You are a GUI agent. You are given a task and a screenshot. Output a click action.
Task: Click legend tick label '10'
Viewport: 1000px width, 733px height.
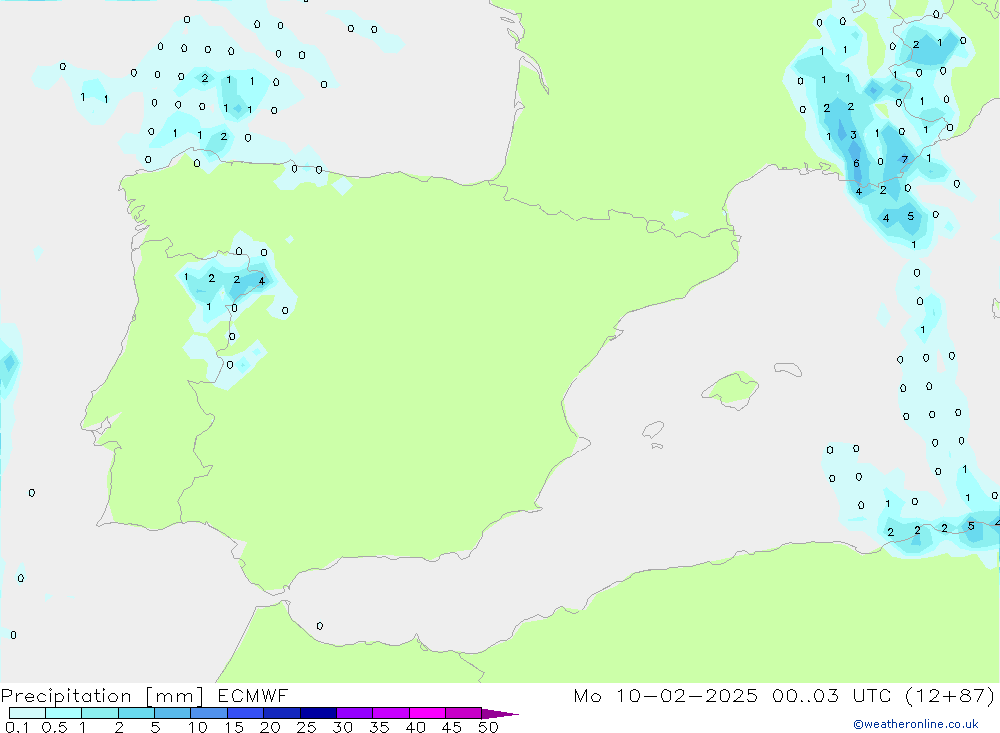pos(198,727)
